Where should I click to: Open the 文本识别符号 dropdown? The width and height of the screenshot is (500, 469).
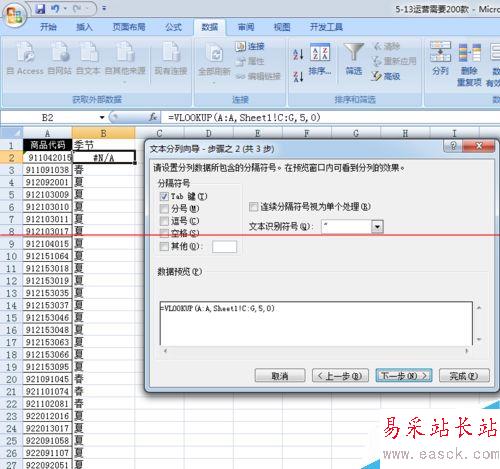tap(377, 227)
